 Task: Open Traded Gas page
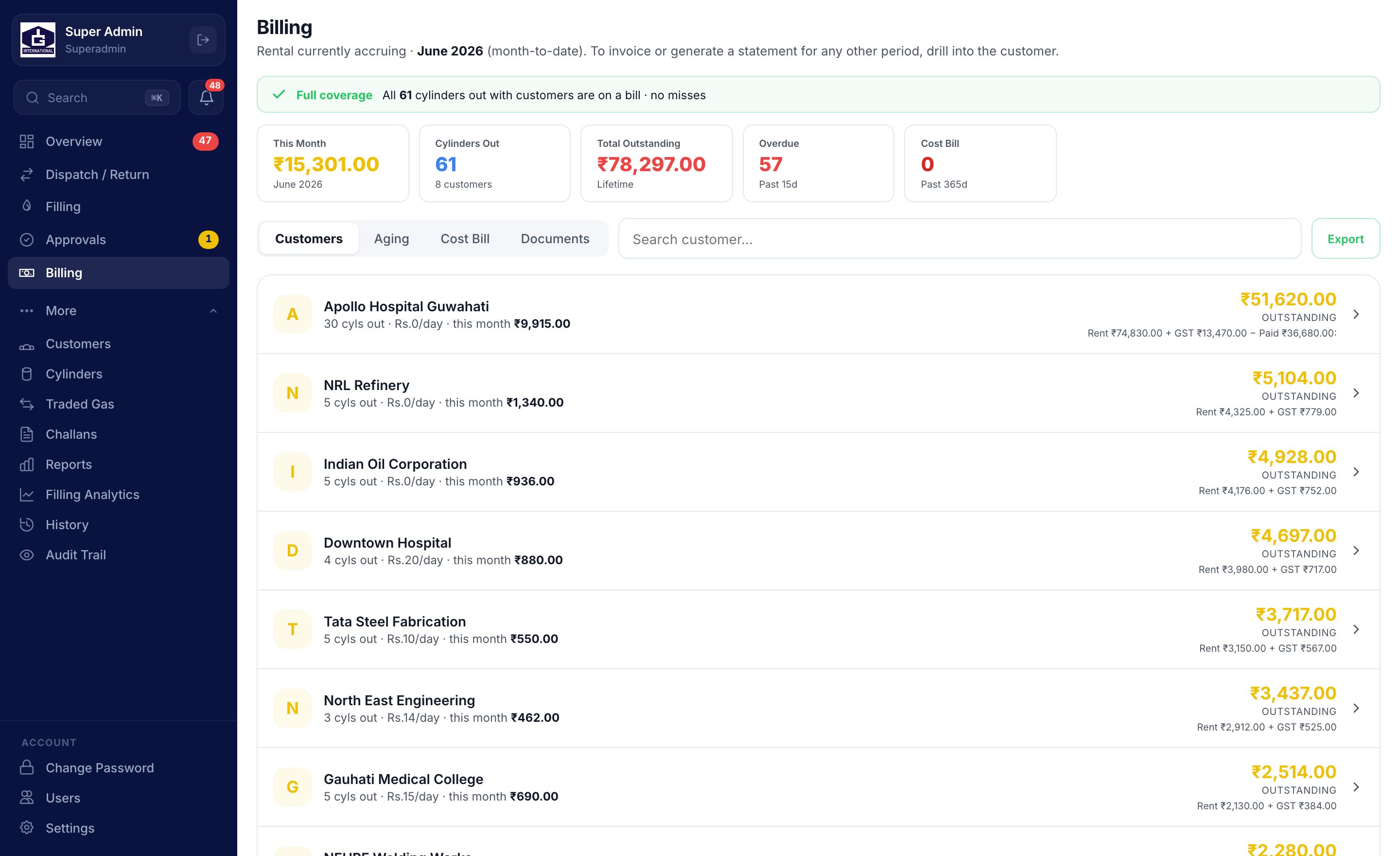pyautogui.click(x=119, y=404)
